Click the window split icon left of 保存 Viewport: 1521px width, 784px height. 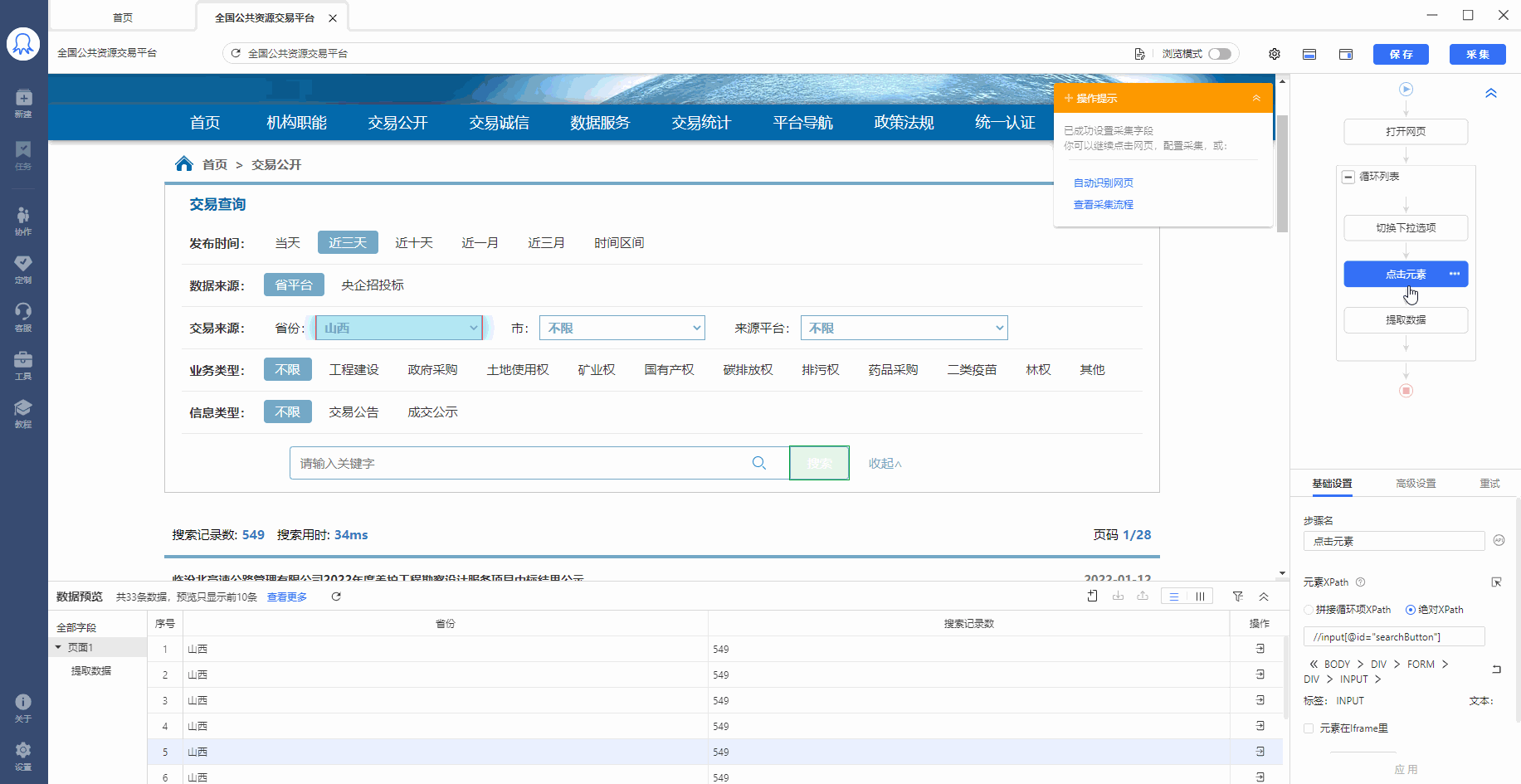pyautogui.click(x=1346, y=54)
